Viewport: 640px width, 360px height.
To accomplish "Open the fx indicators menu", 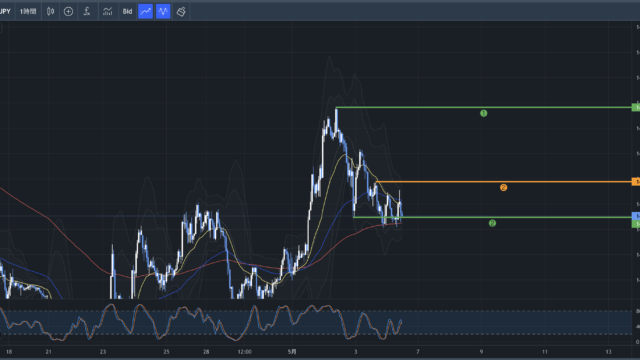I will 87,11.
